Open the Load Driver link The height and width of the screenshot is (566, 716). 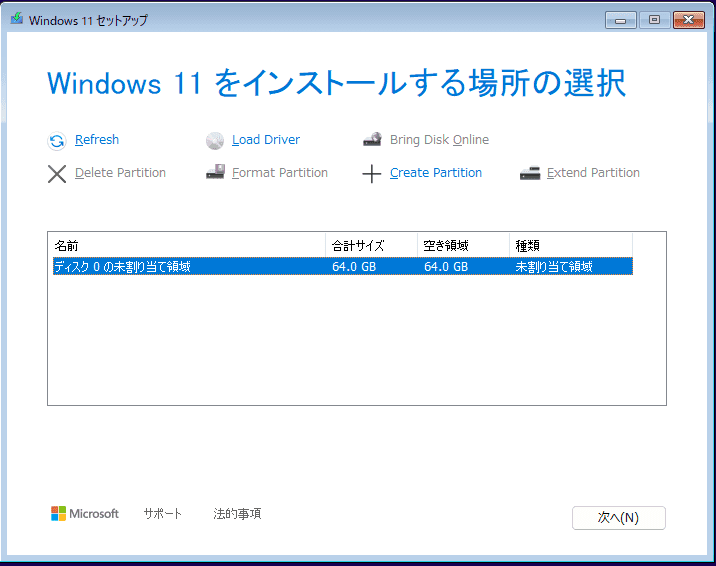point(266,140)
